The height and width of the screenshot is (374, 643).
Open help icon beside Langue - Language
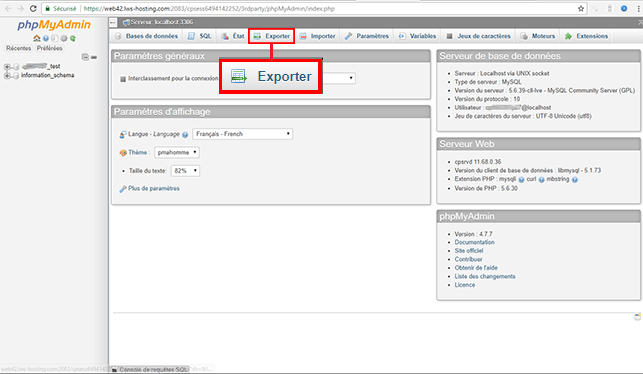coord(185,135)
